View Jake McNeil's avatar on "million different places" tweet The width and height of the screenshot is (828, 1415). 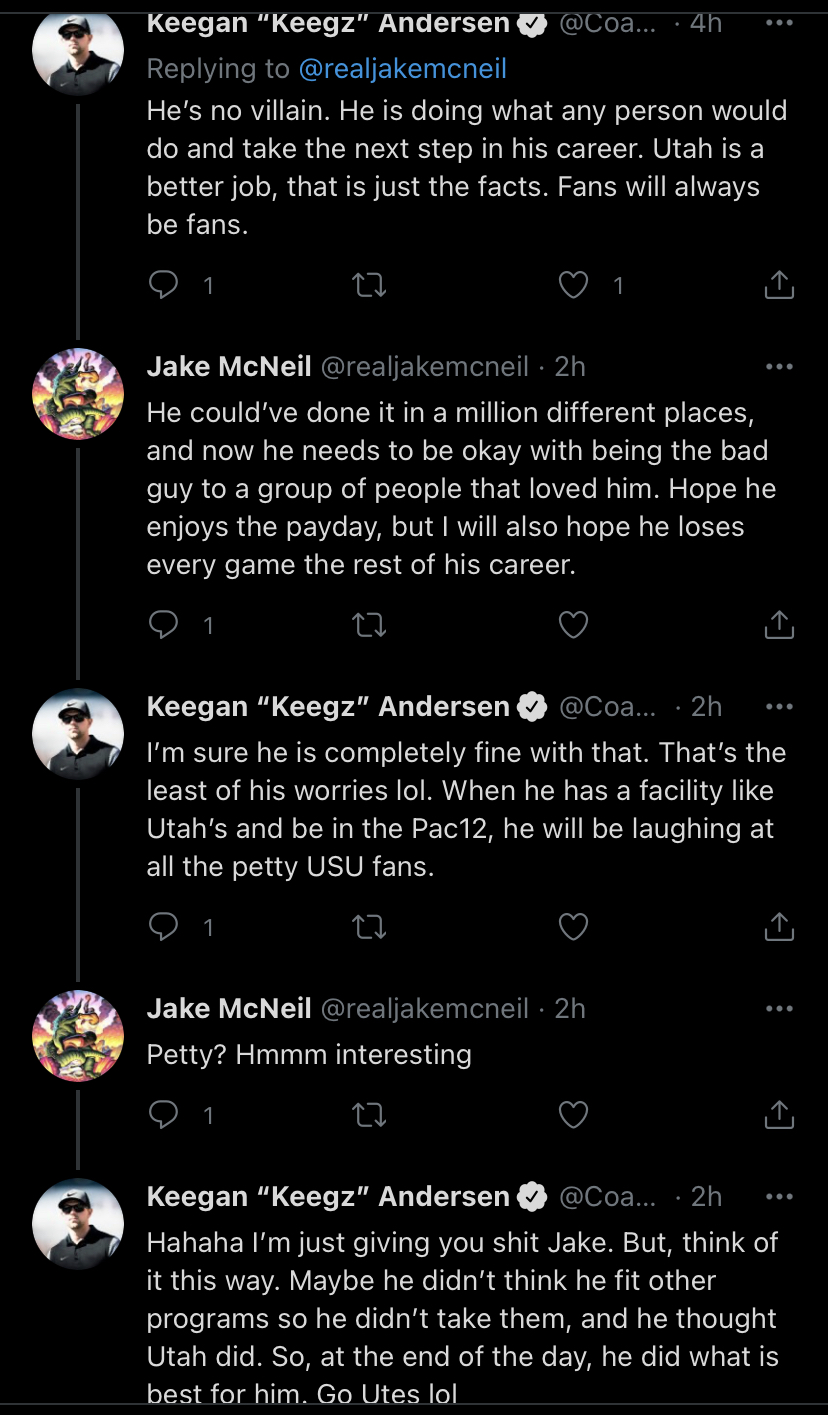point(78,393)
